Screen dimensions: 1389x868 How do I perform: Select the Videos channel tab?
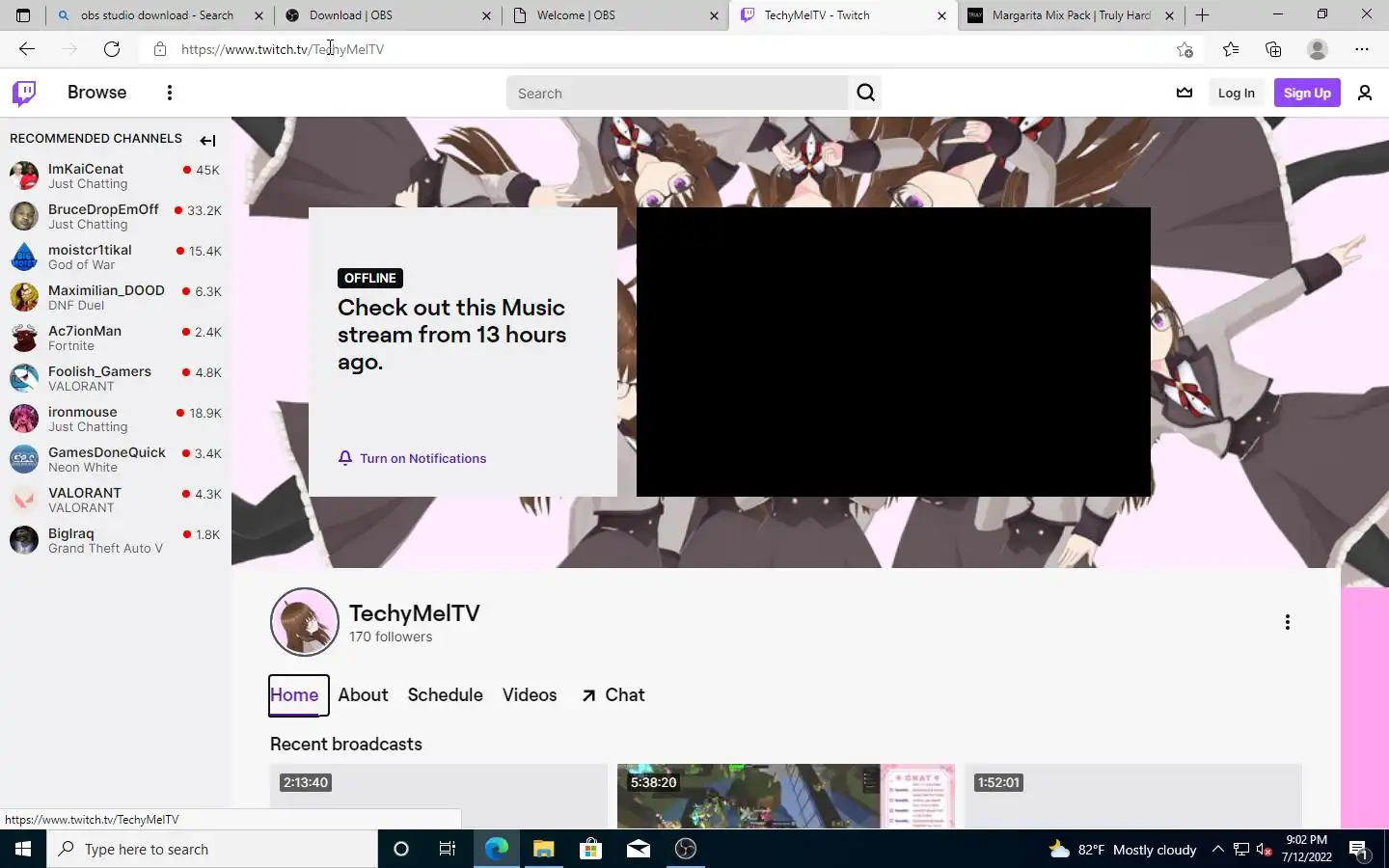click(530, 695)
